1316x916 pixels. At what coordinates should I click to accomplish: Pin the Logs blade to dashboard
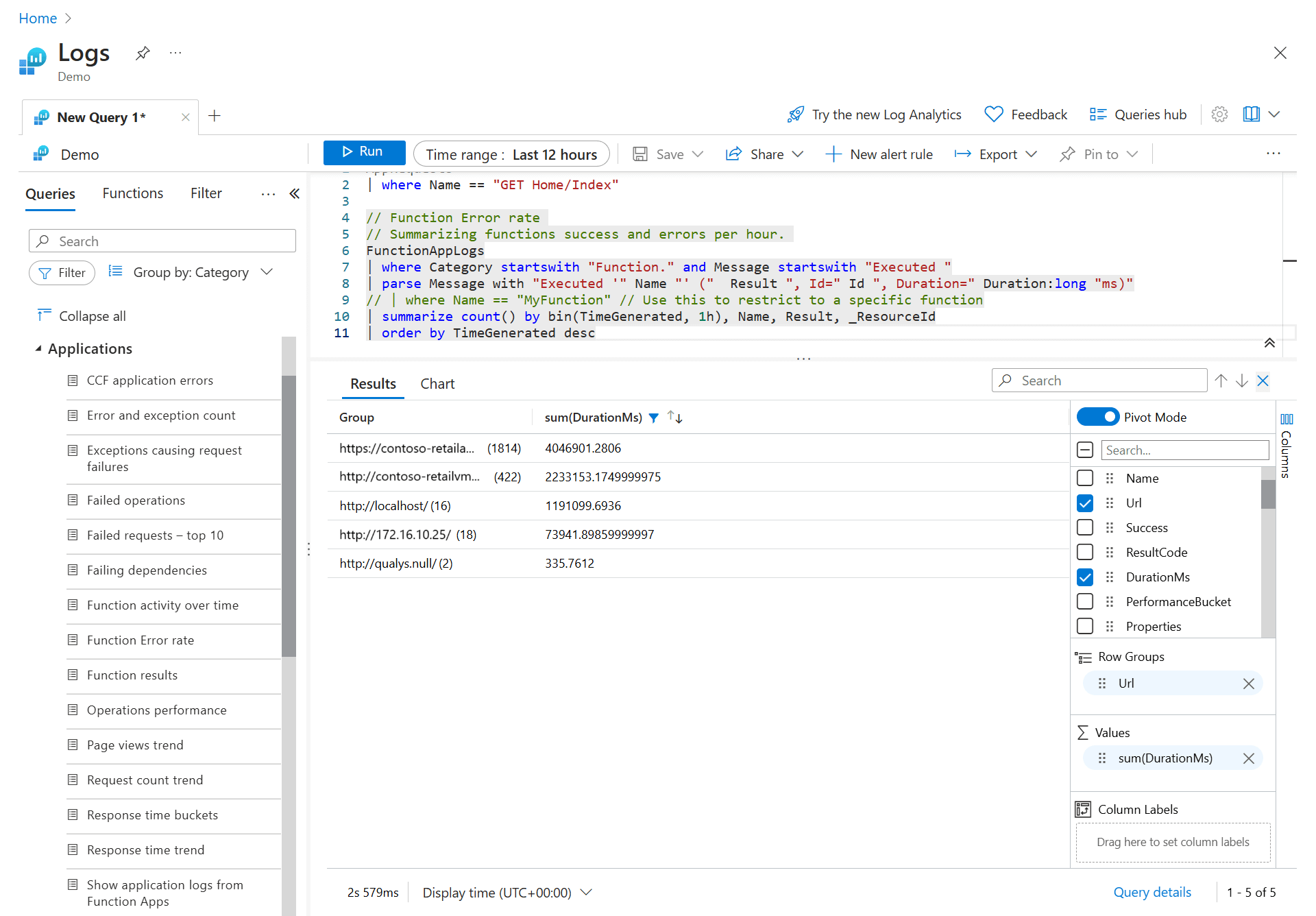(x=143, y=53)
